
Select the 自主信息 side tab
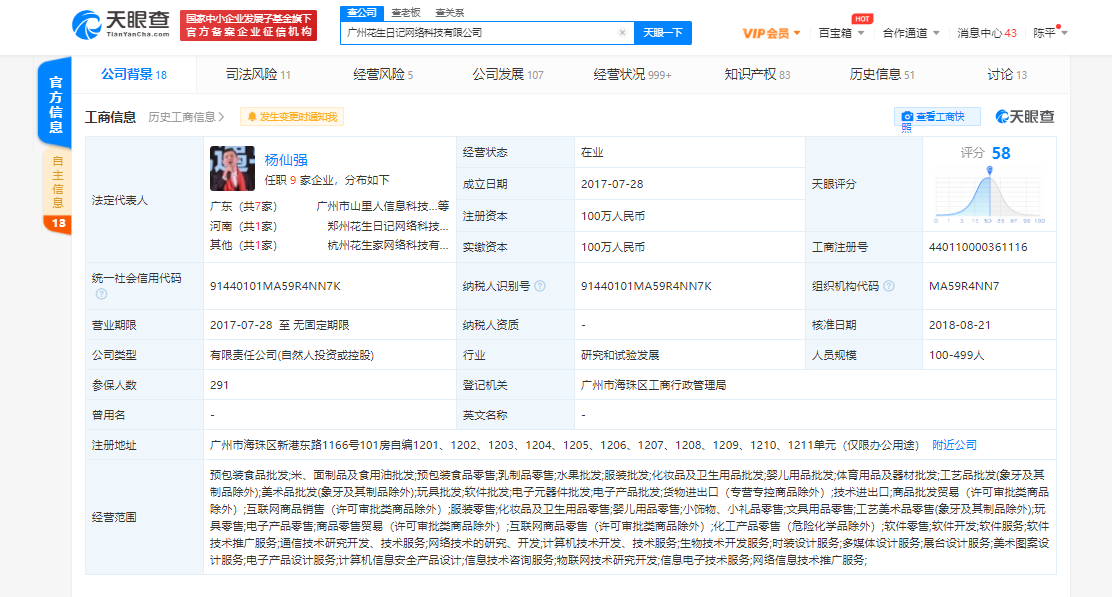[x=57, y=189]
